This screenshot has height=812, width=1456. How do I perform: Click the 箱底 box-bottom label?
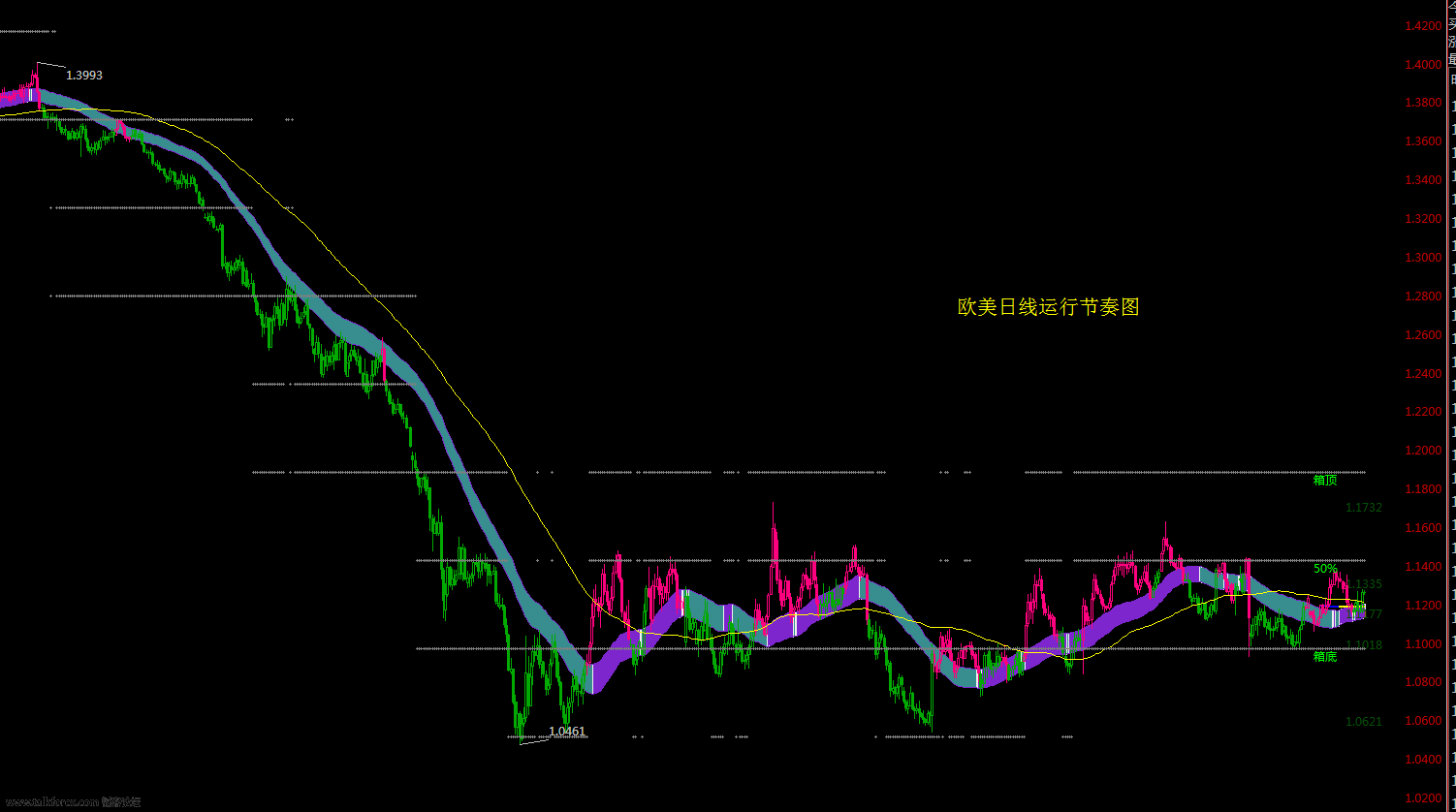tap(1325, 657)
